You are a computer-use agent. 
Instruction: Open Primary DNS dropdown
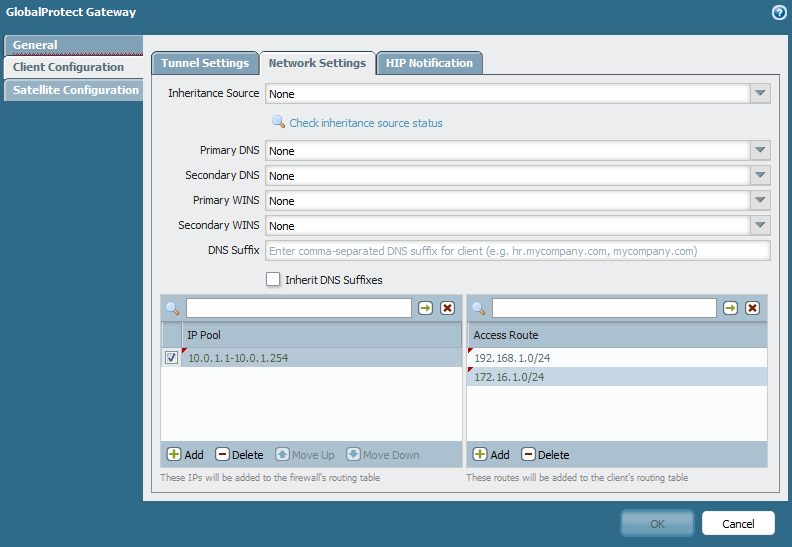click(x=760, y=151)
